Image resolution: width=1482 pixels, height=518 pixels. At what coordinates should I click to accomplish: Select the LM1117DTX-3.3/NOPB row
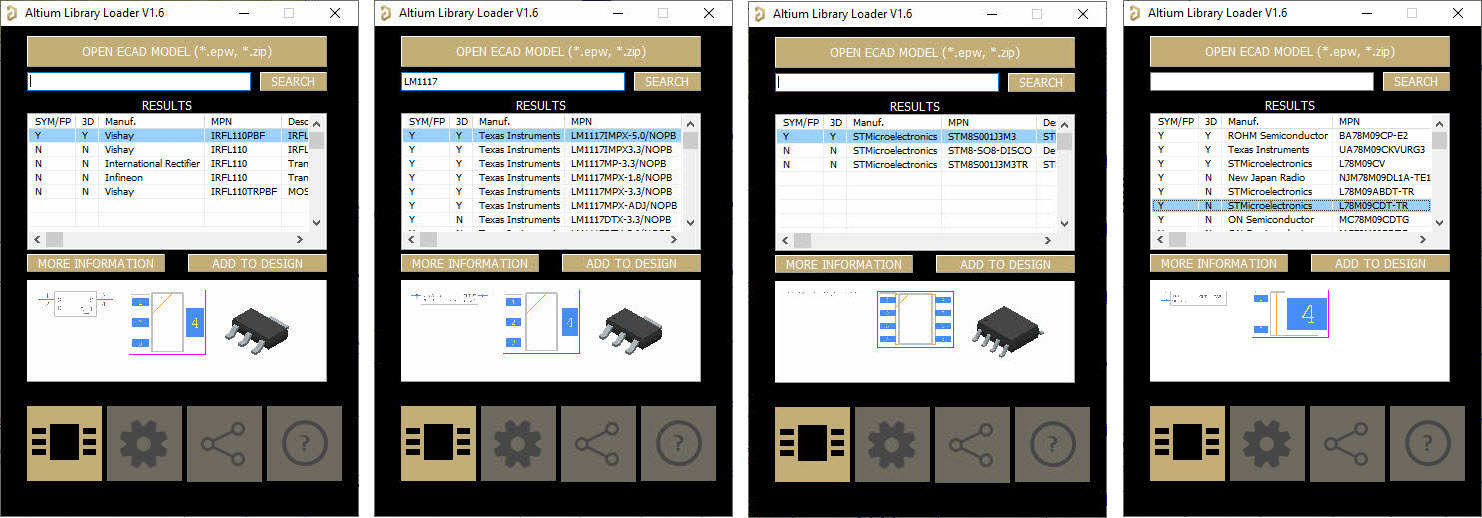[543, 219]
